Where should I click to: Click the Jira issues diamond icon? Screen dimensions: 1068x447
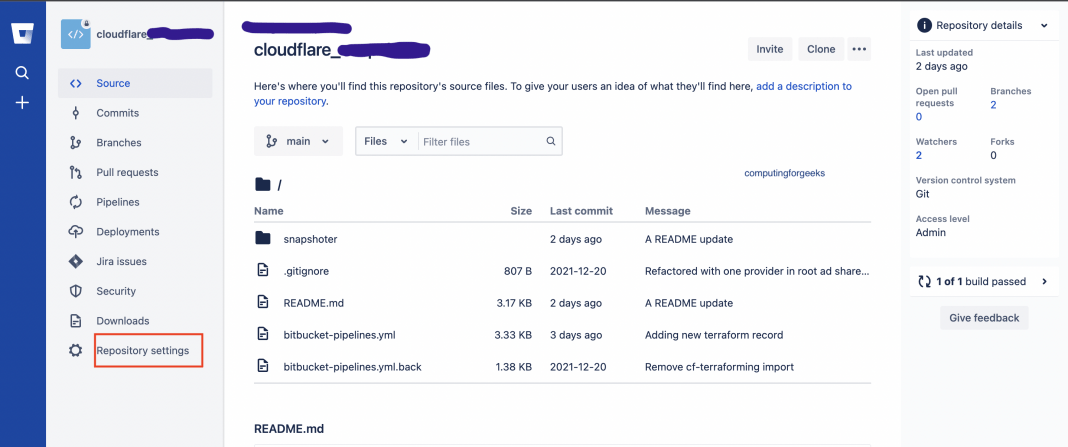pos(75,262)
